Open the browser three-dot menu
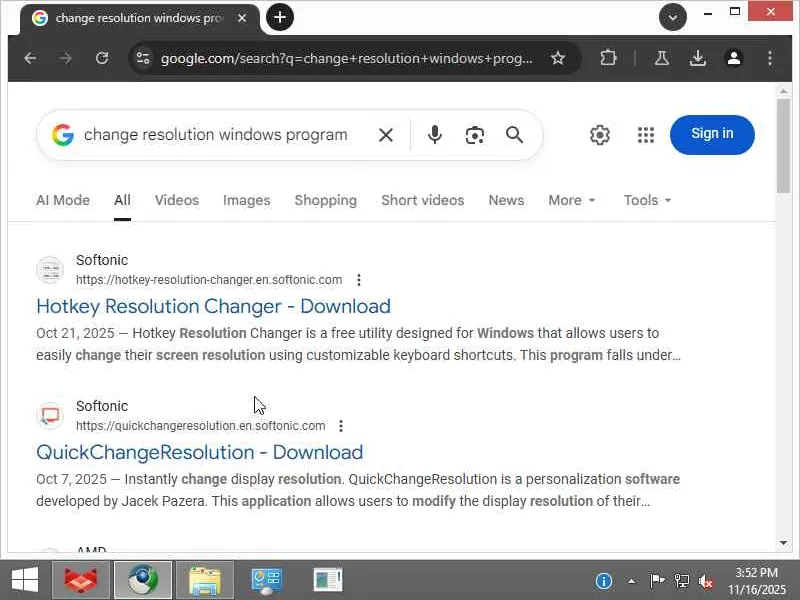Viewport: 800px width, 600px height. tap(770, 58)
